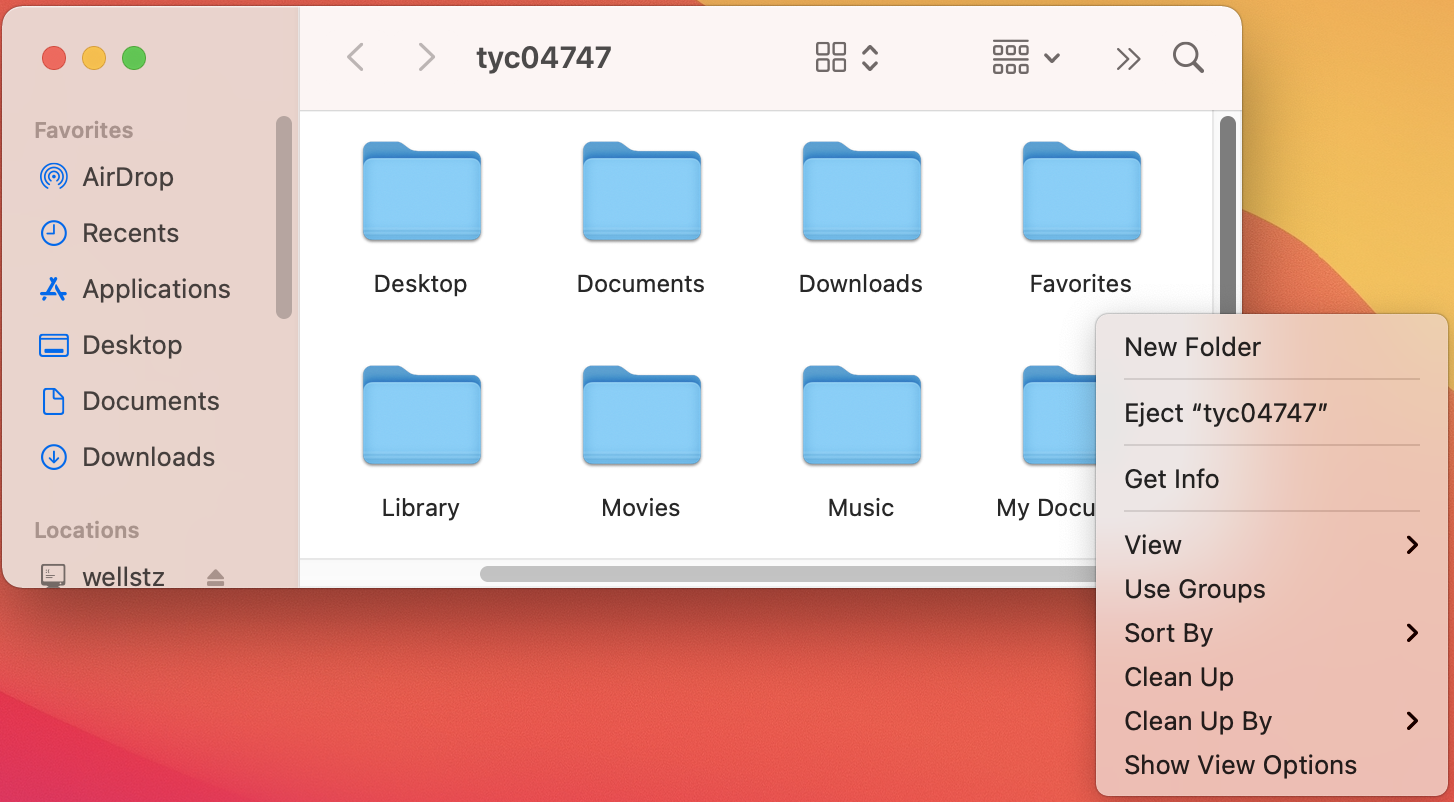Click Eject "tyc04747" menu entry
This screenshot has height=802, width=1454.
[x=1225, y=413]
